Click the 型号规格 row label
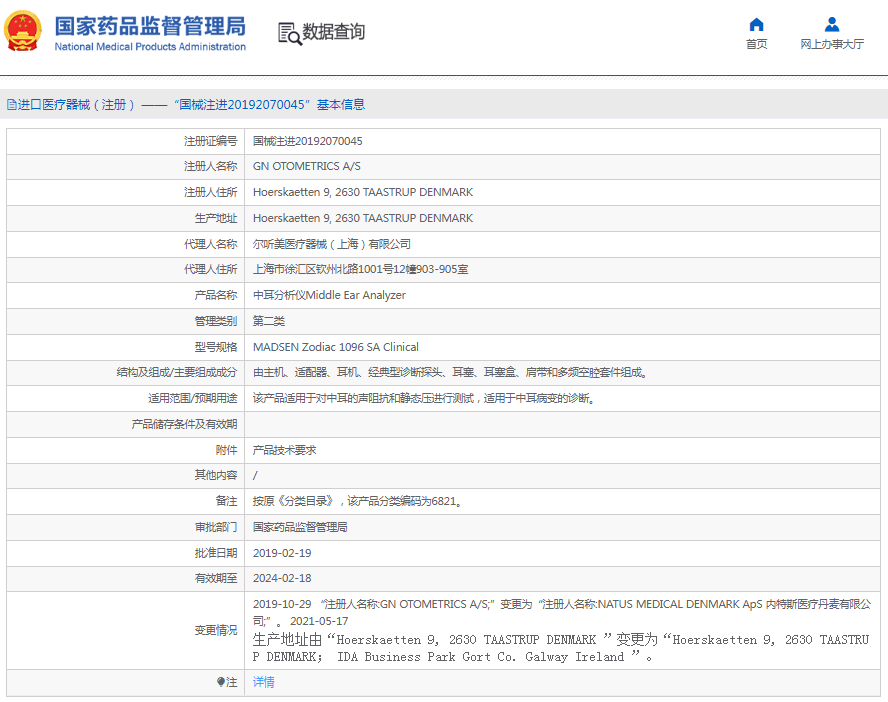This screenshot has width=888, height=702. coord(216,347)
